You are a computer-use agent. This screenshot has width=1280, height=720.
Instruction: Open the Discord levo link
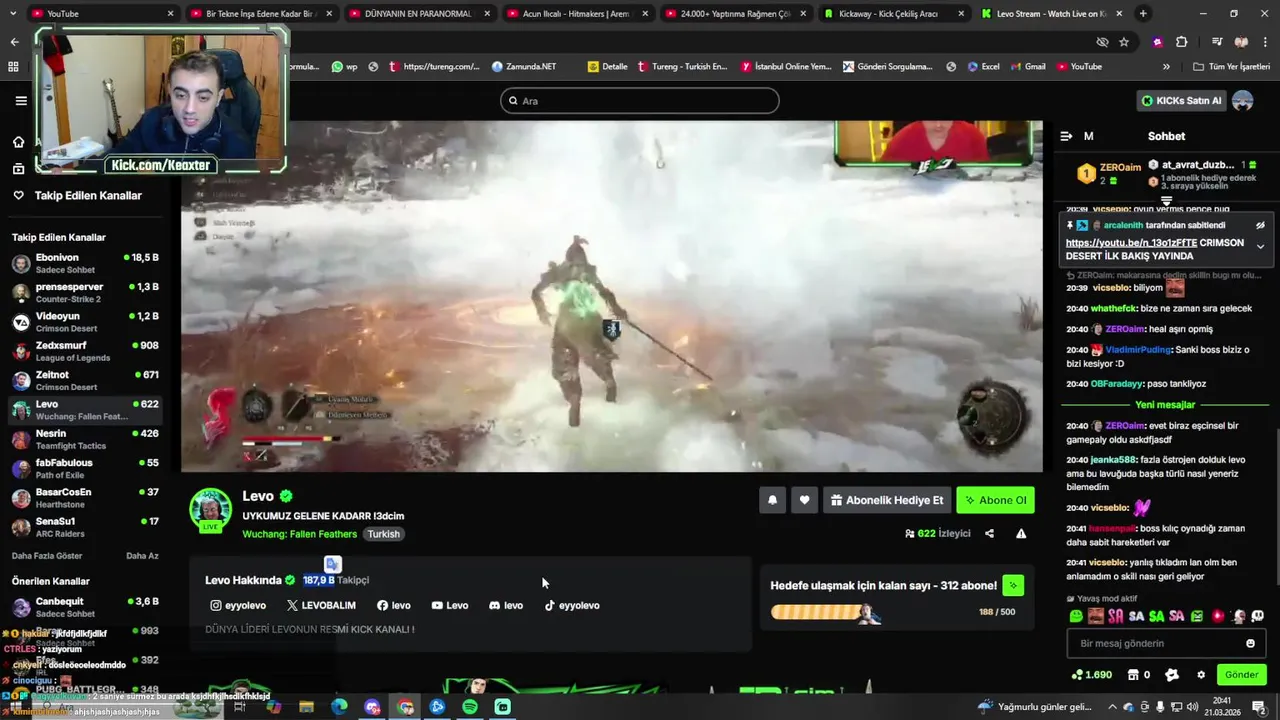(x=506, y=606)
